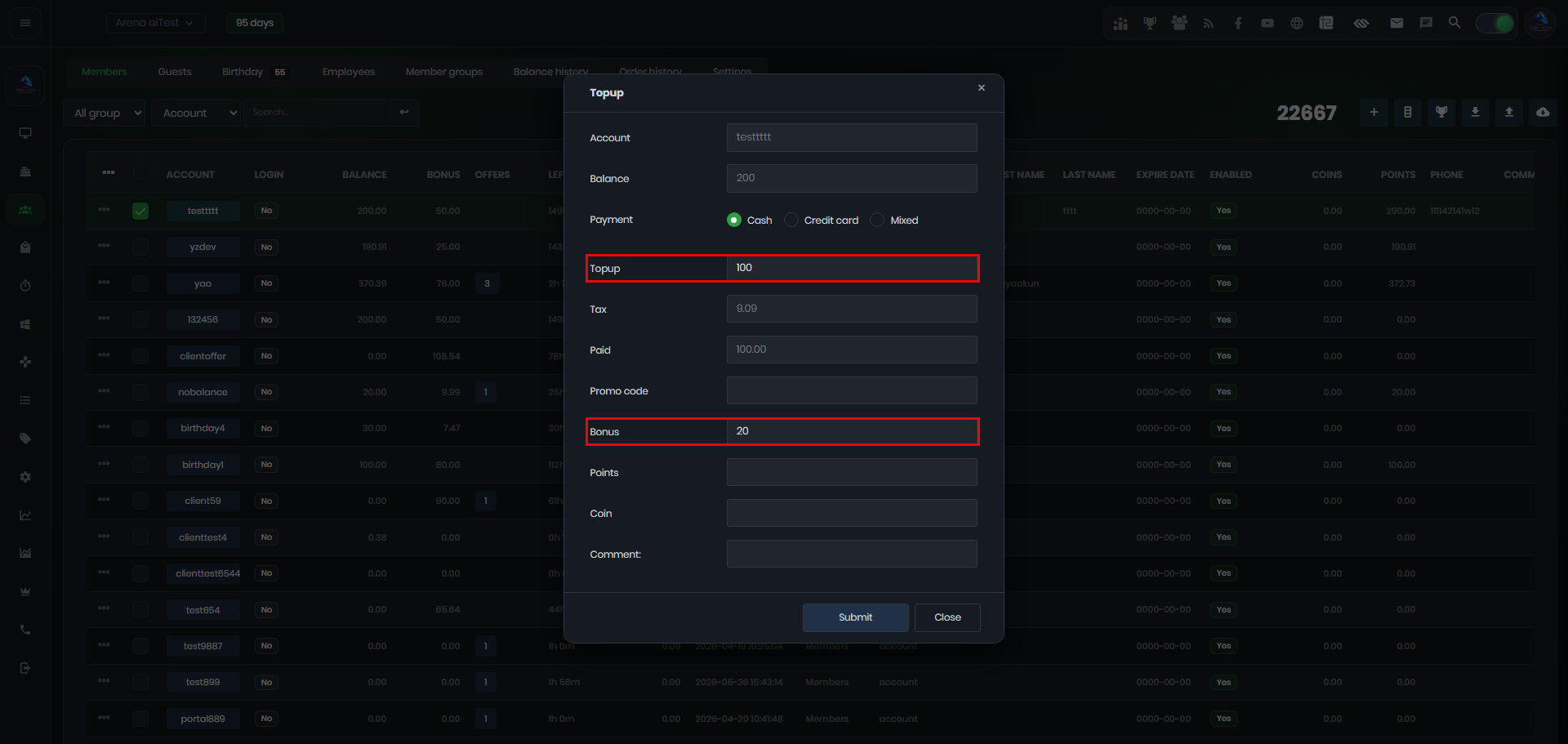Open the price tag icon in sidebar
The height and width of the screenshot is (744, 1568).
point(25,439)
